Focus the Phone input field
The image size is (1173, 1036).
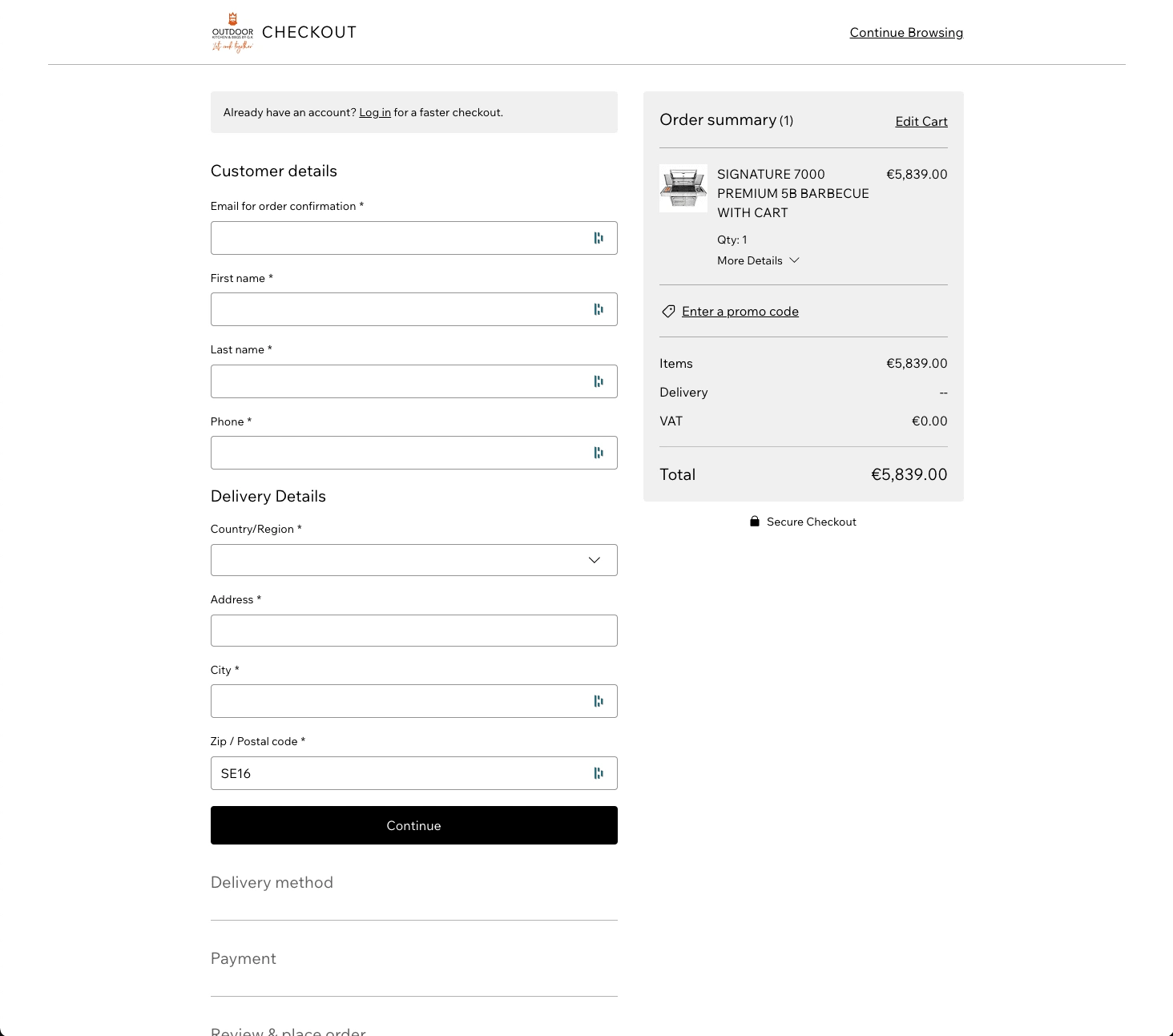click(x=413, y=453)
